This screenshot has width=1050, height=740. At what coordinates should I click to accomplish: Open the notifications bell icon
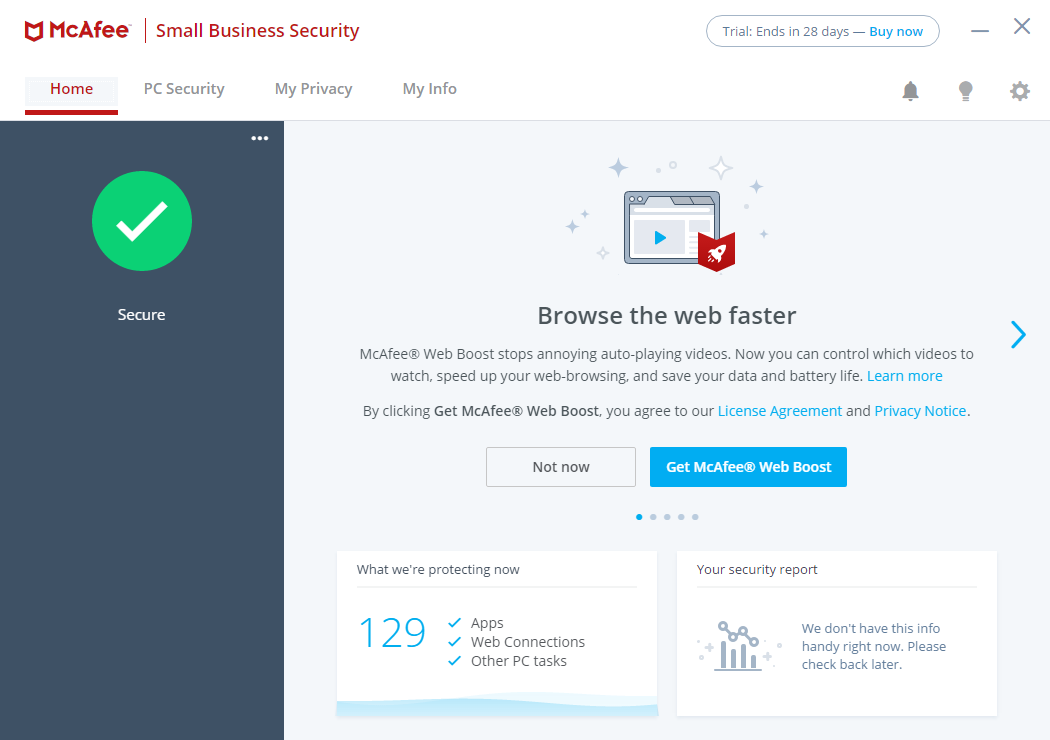point(910,91)
